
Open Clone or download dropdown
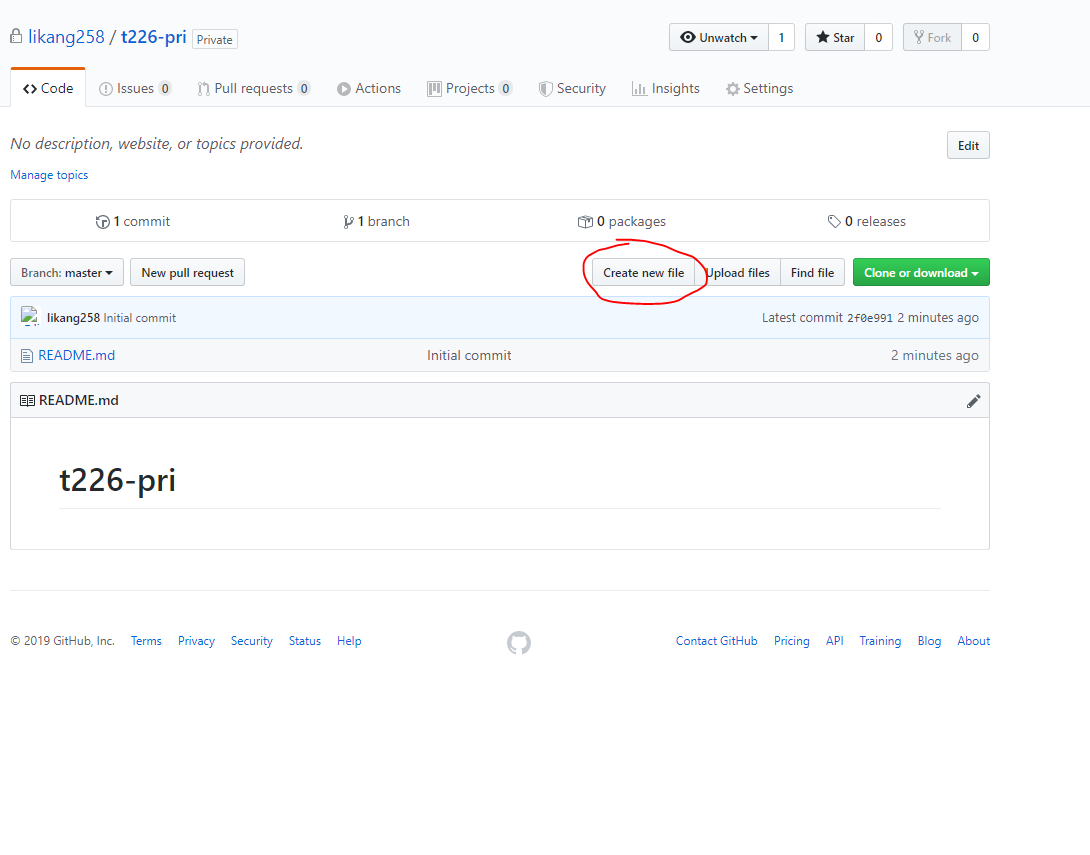tap(921, 272)
